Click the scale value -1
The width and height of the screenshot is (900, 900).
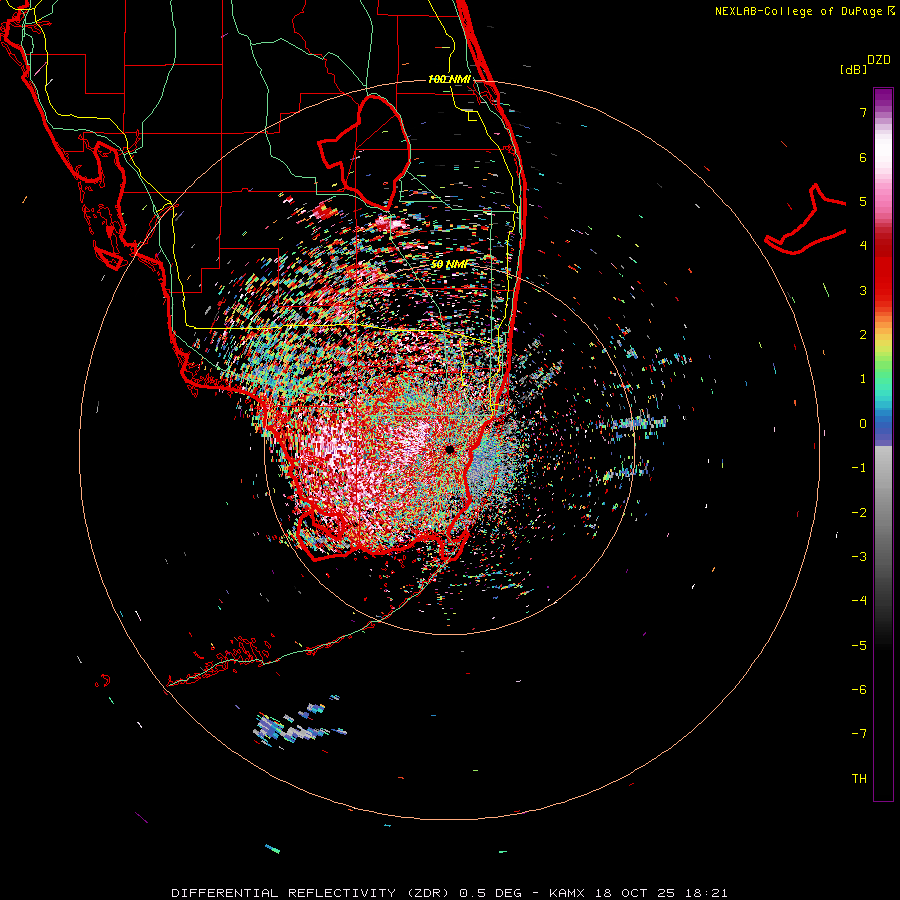click(x=859, y=468)
